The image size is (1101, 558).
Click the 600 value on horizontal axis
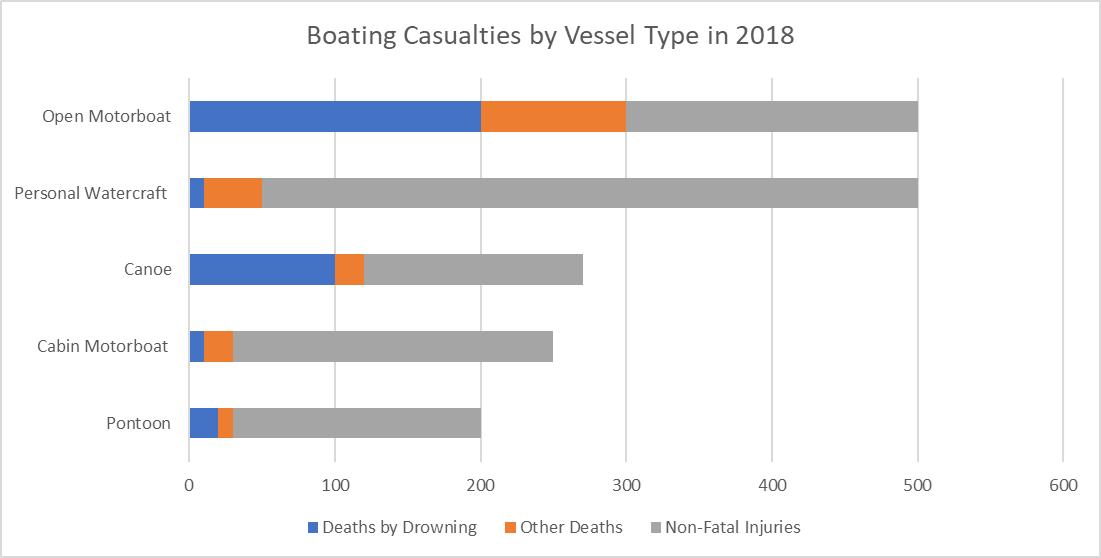click(x=1063, y=485)
